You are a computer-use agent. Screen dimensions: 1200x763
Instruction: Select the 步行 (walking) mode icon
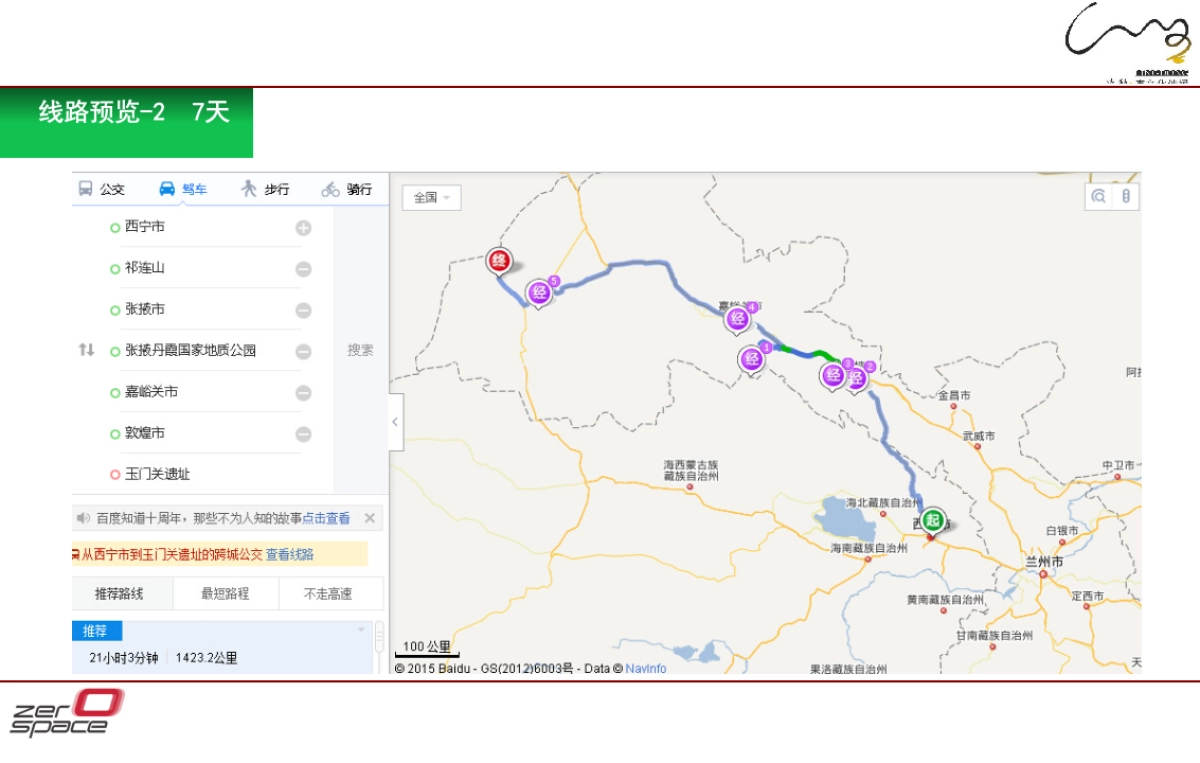[247, 189]
